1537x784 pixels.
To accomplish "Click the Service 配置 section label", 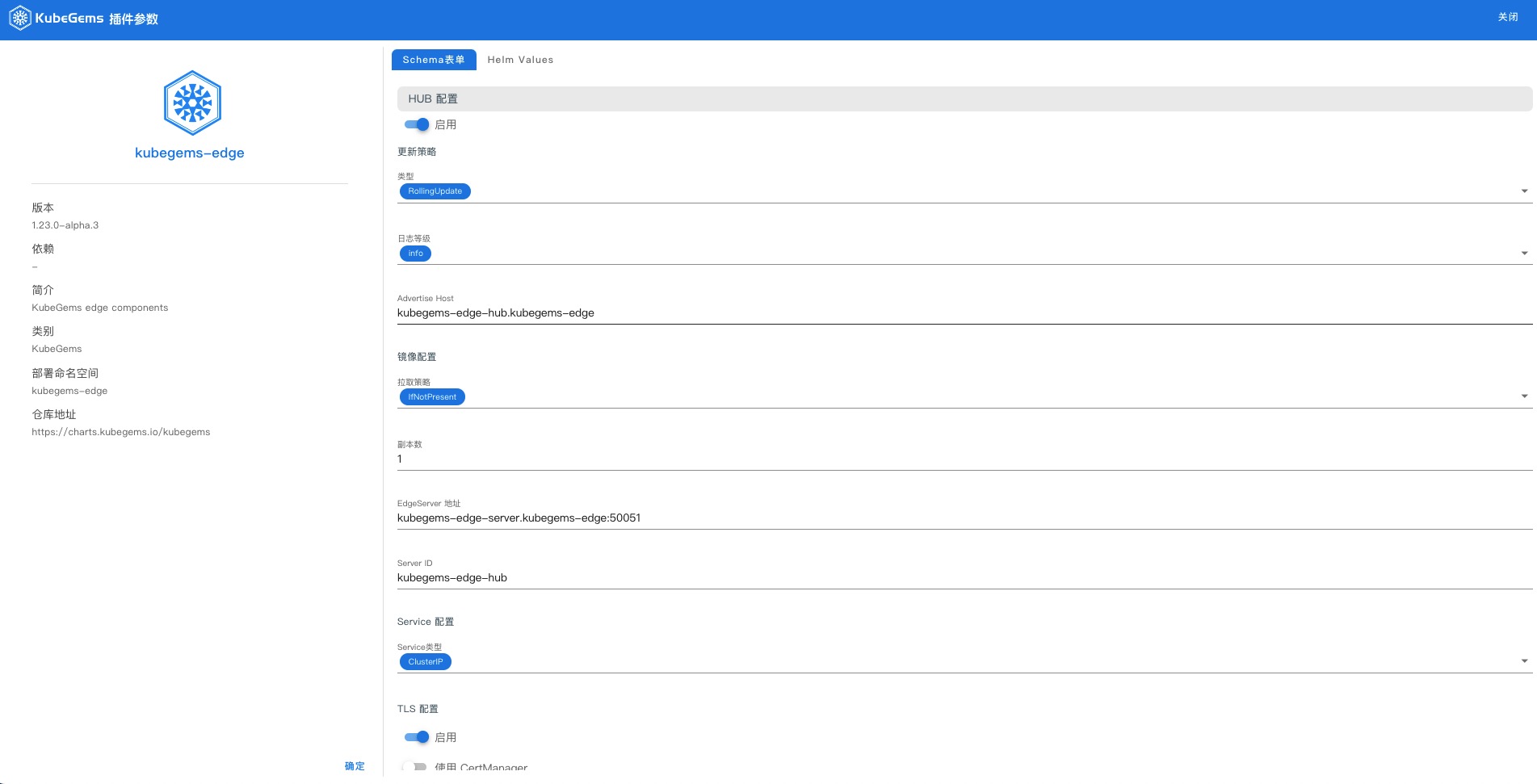I will click(x=426, y=622).
